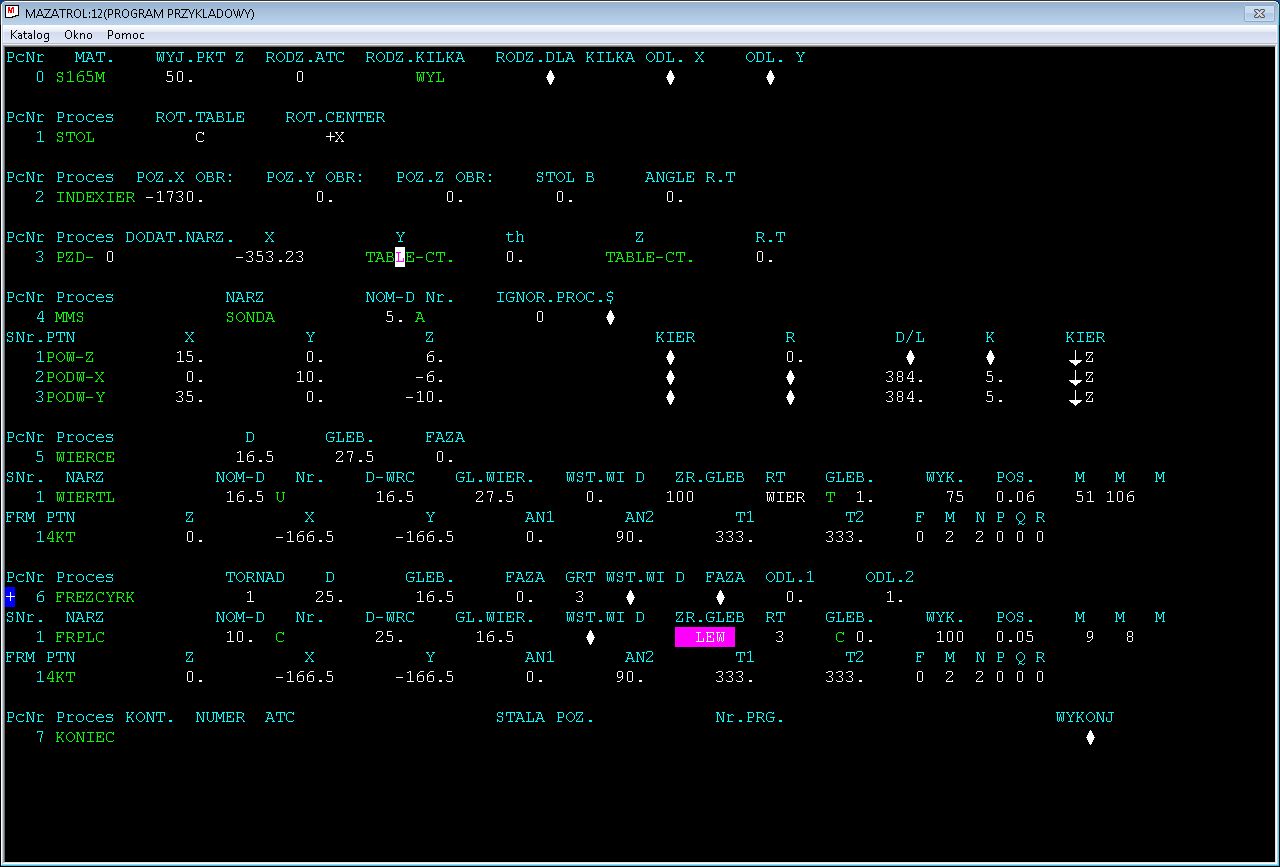Click the diamond under RODZ.DLA KILKA
This screenshot has height=867, width=1280.
point(550,77)
